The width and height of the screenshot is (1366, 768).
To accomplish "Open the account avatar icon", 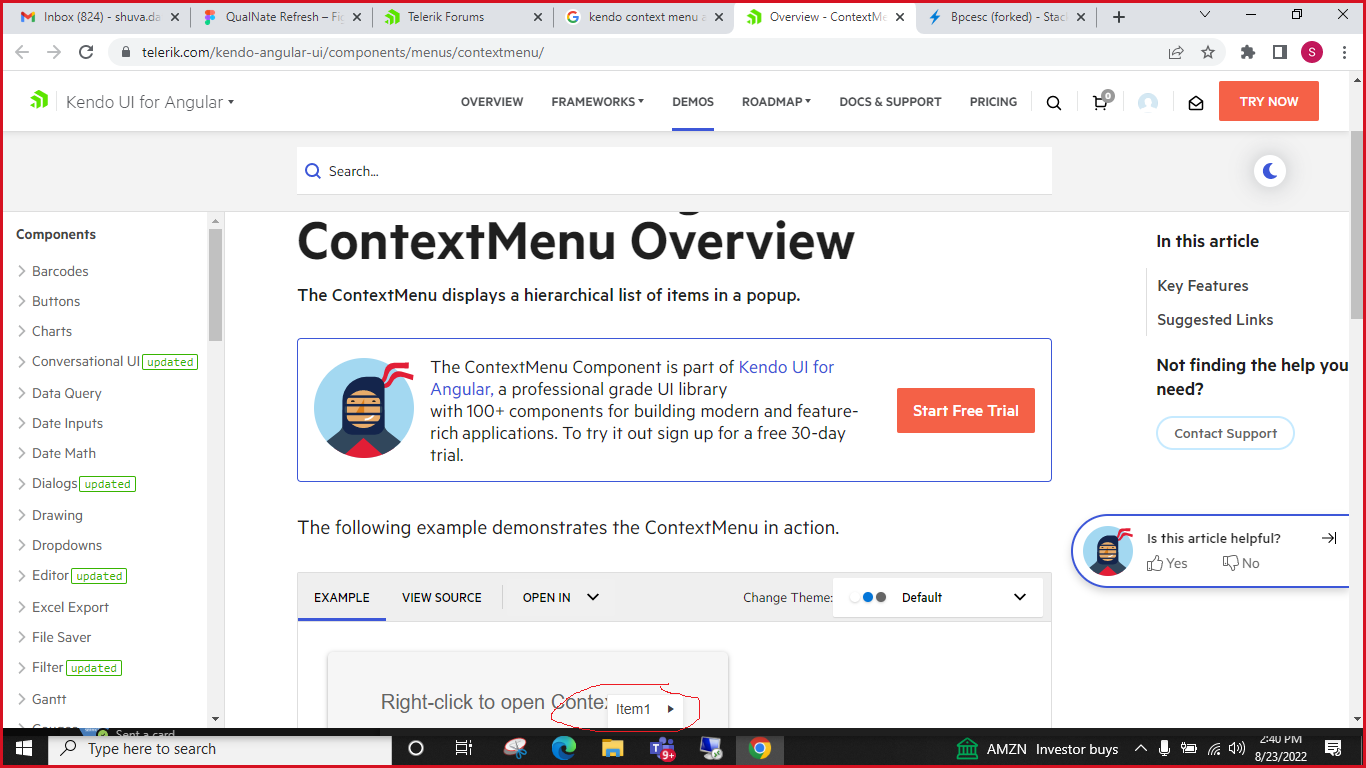I will point(1148,102).
